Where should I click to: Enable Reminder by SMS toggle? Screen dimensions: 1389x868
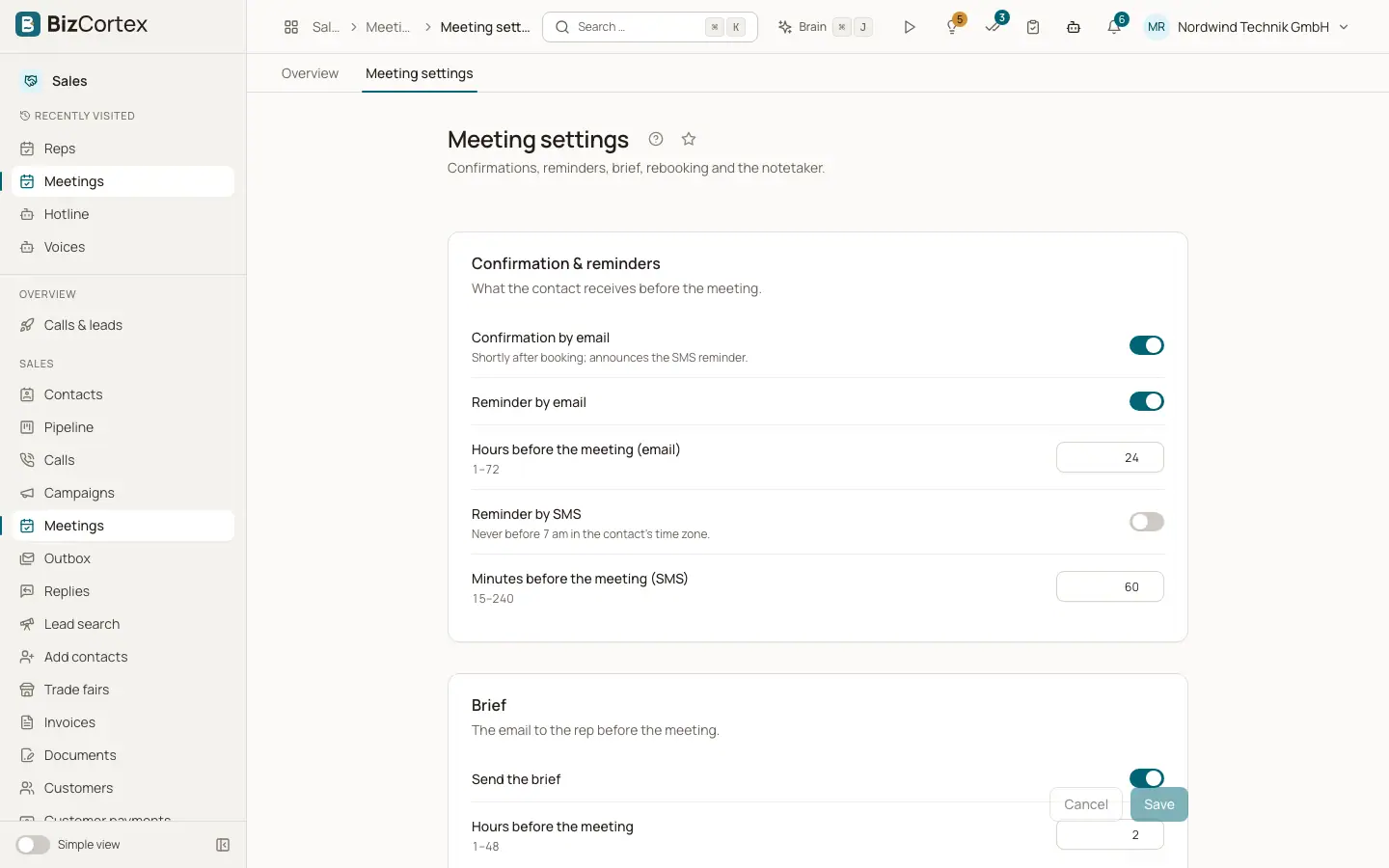coord(1147,522)
